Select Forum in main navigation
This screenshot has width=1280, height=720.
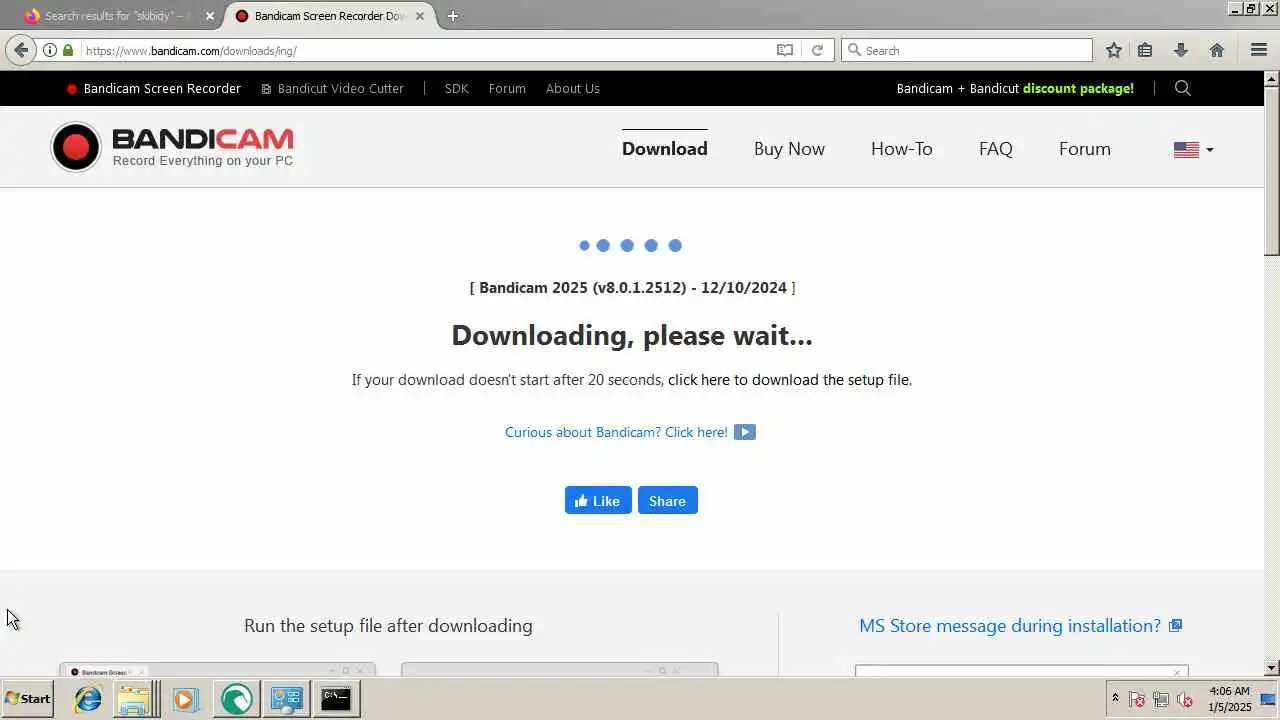(1084, 149)
